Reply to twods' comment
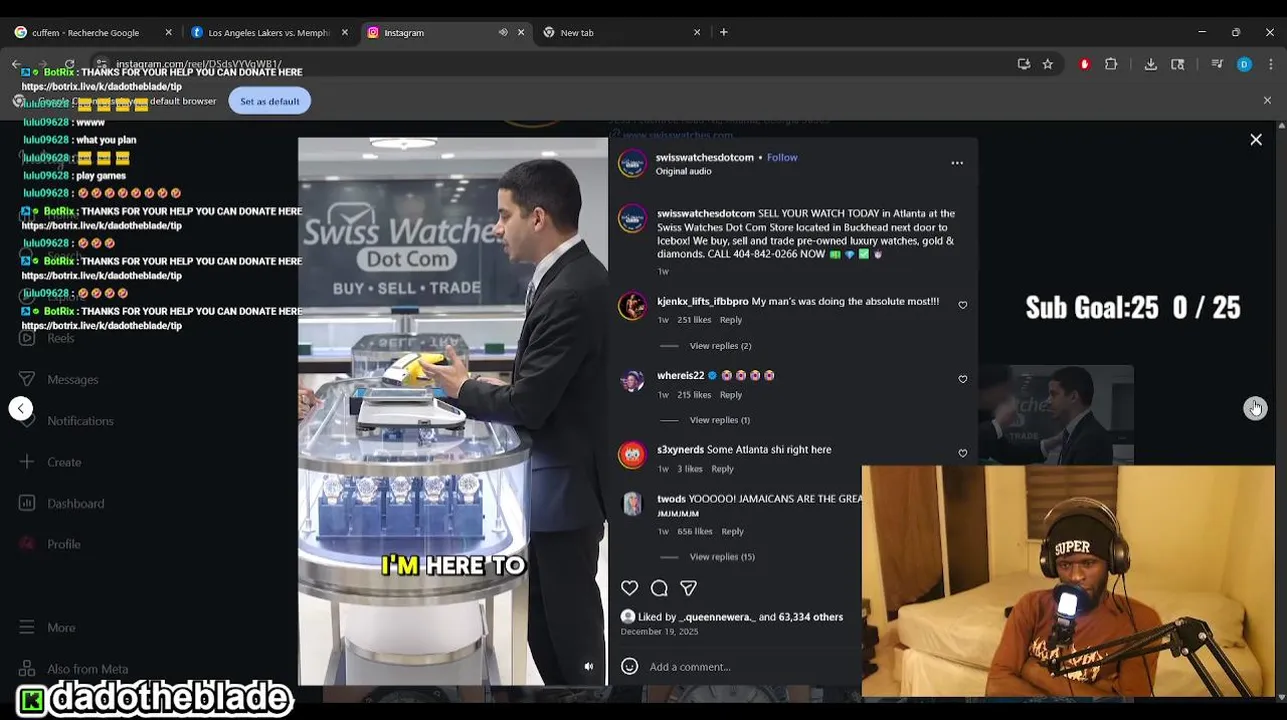1287x720 pixels. click(x=732, y=532)
